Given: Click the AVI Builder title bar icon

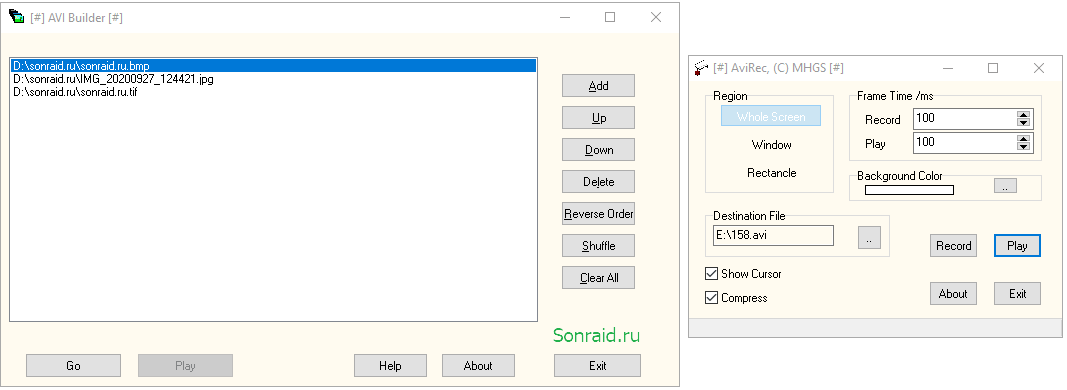Looking at the screenshot, I should (16, 17).
